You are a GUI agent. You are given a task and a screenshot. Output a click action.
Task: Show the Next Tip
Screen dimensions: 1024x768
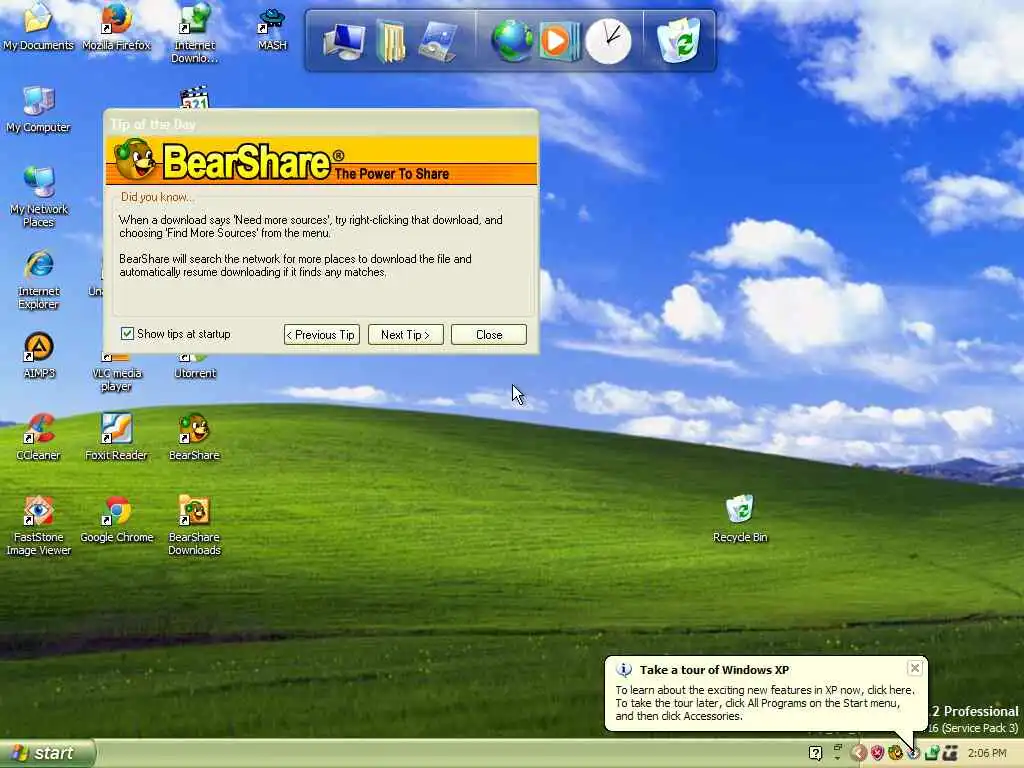tap(406, 334)
